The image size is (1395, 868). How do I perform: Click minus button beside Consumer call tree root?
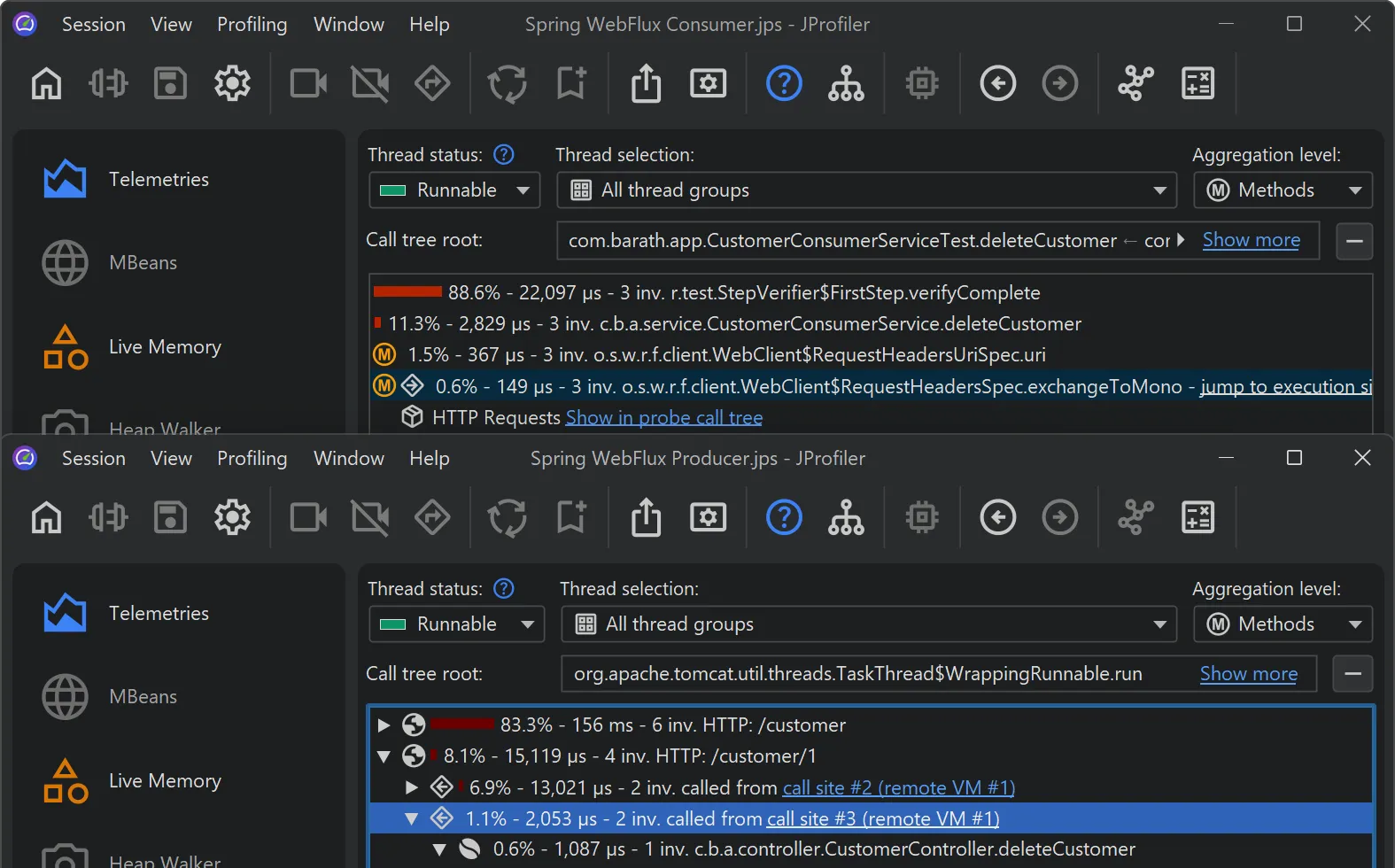click(x=1354, y=241)
